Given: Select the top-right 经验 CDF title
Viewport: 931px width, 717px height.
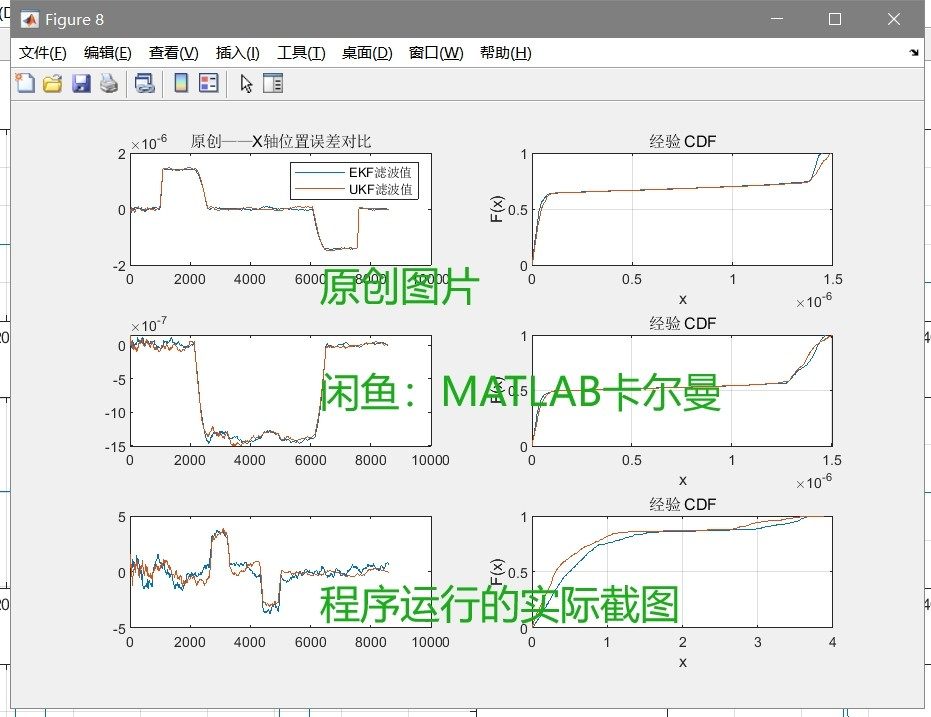Looking at the screenshot, I should click(682, 141).
